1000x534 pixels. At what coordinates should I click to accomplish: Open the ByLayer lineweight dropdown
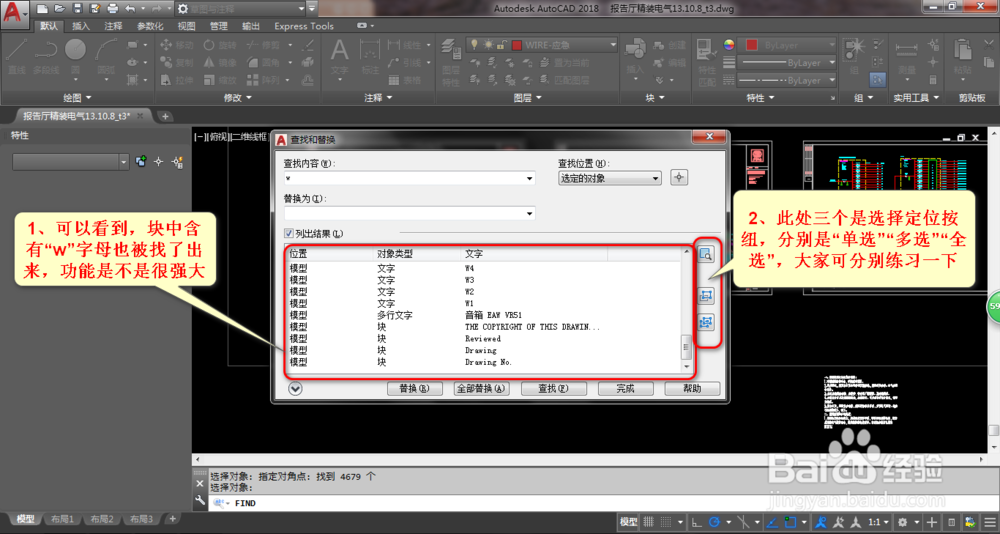tap(786, 63)
